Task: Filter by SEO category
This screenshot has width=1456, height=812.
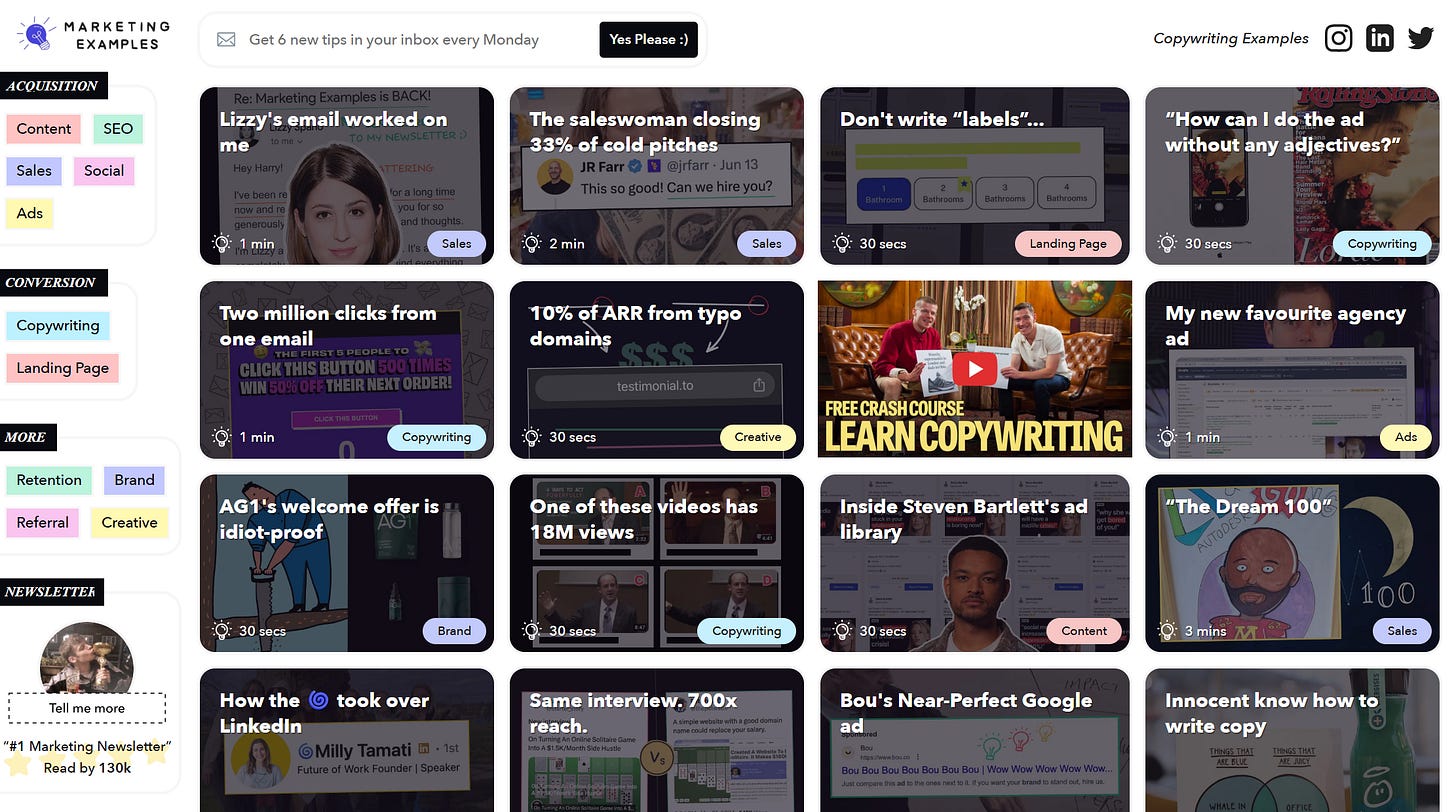Action: 118,129
